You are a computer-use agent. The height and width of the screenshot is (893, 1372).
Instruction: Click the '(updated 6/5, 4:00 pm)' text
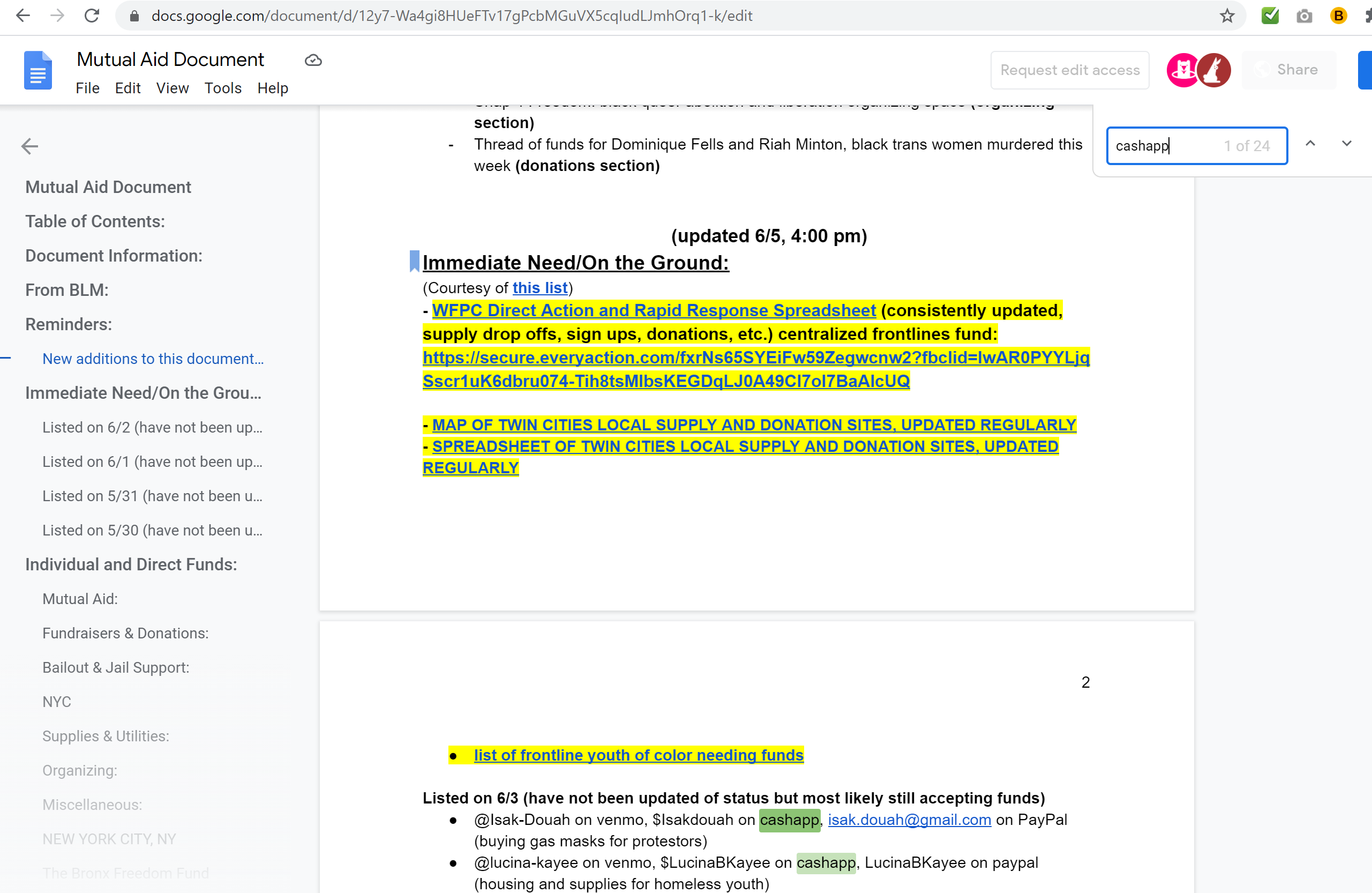[x=769, y=236]
